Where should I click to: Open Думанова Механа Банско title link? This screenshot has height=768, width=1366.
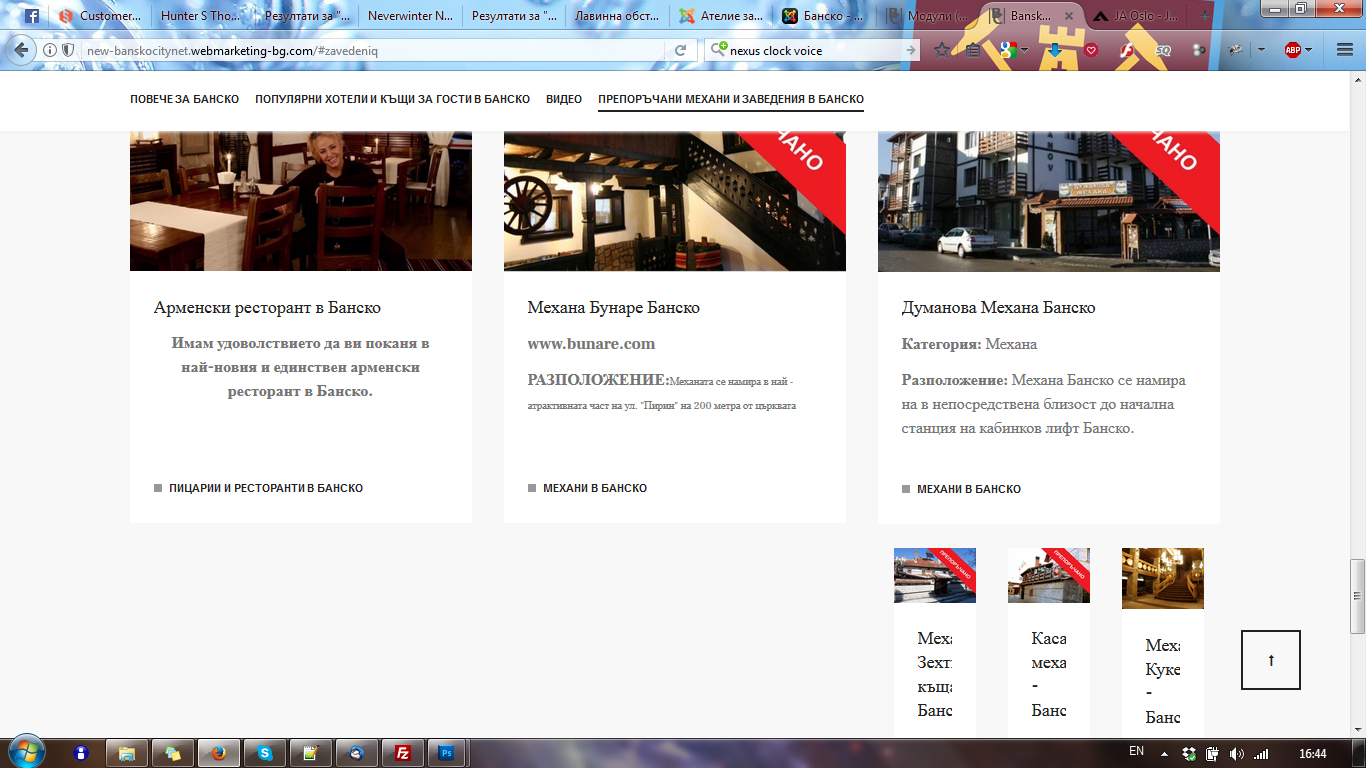pos(998,308)
